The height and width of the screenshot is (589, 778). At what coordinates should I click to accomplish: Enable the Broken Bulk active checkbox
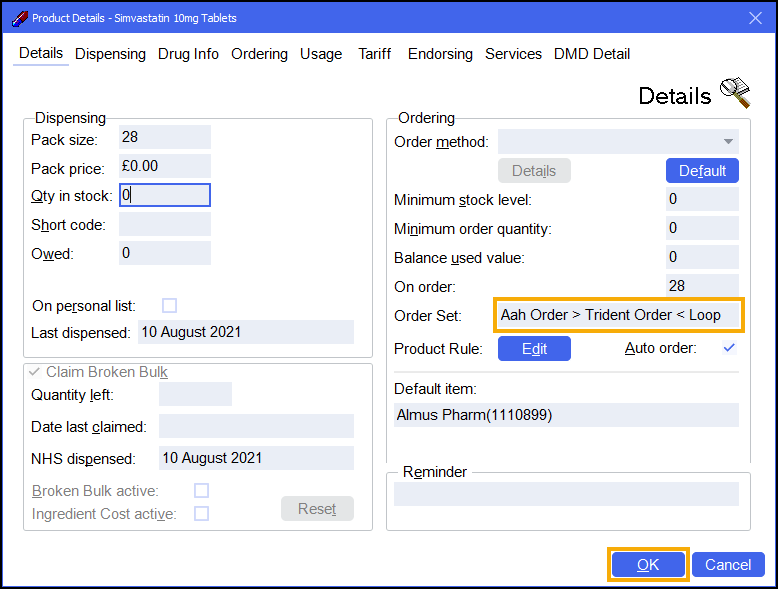pyautogui.click(x=201, y=491)
